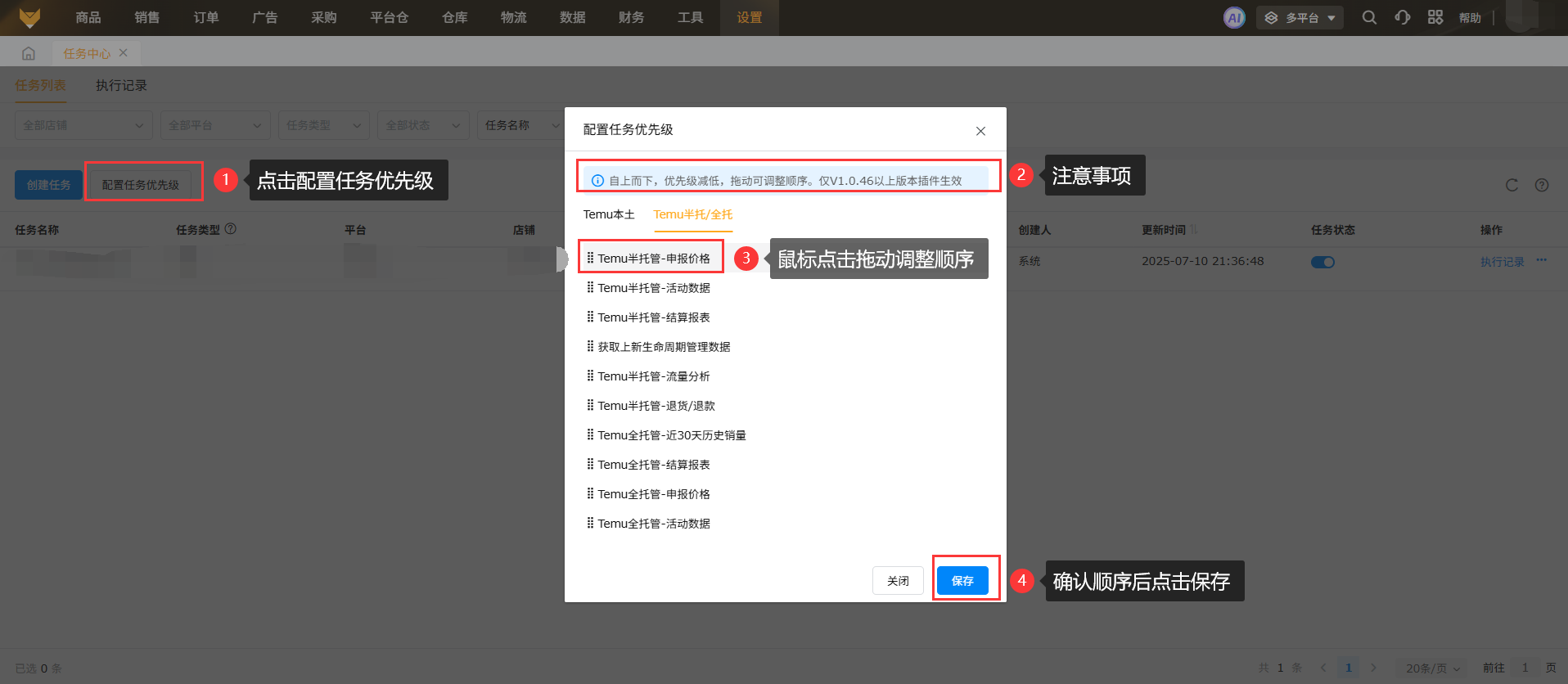Select the 任务列表 tab
Viewport: 1568px width, 684px height.
coord(40,85)
